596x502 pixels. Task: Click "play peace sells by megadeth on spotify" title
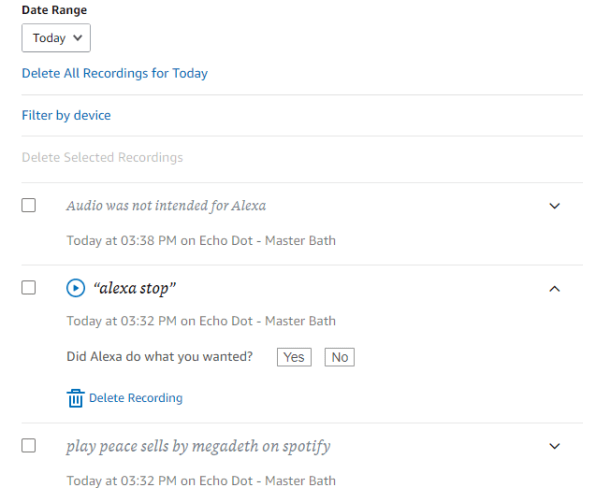[198, 446]
